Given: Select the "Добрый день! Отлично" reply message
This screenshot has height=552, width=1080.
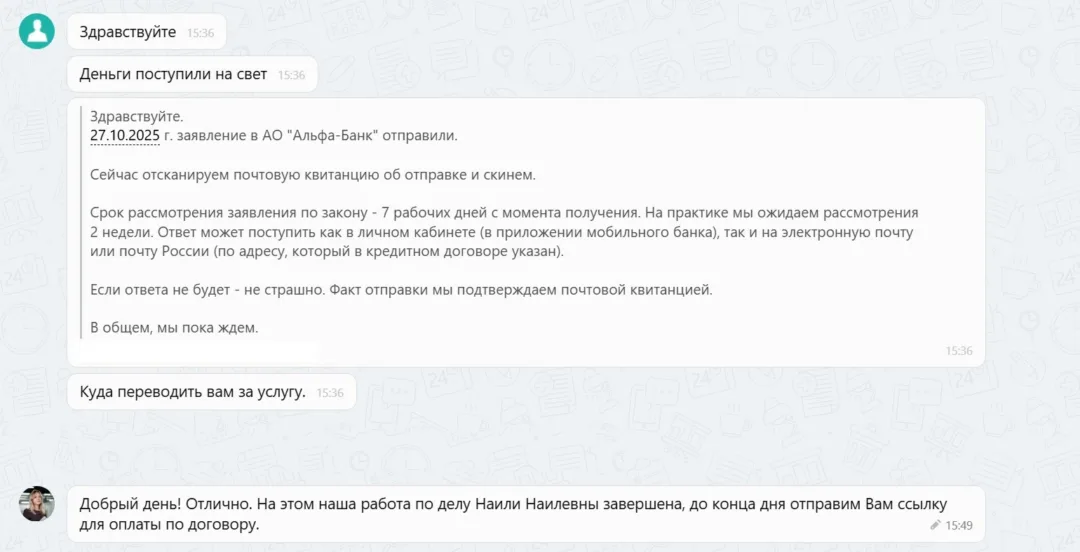Looking at the screenshot, I should click(x=500, y=514).
